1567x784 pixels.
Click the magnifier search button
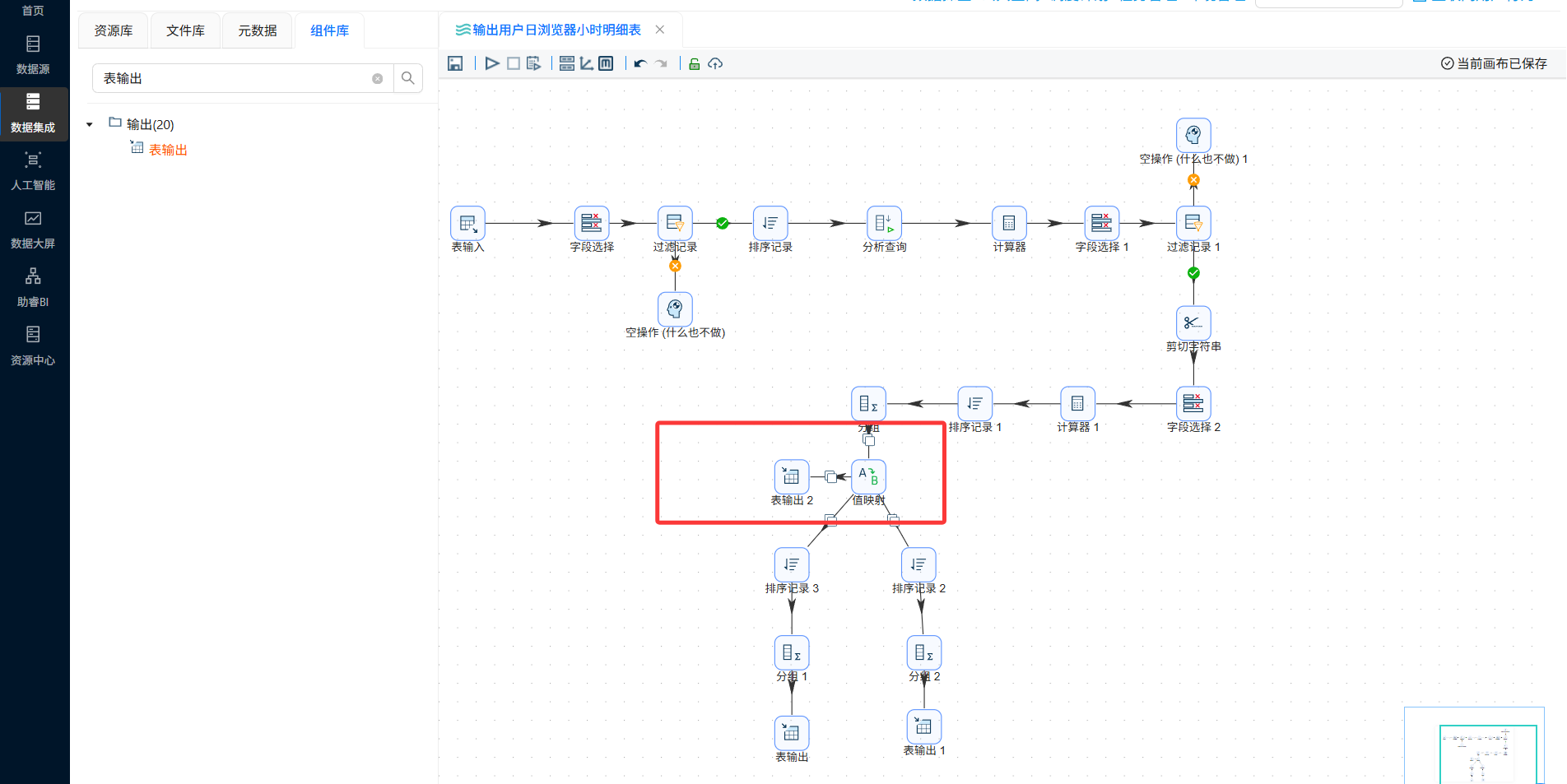point(408,78)
